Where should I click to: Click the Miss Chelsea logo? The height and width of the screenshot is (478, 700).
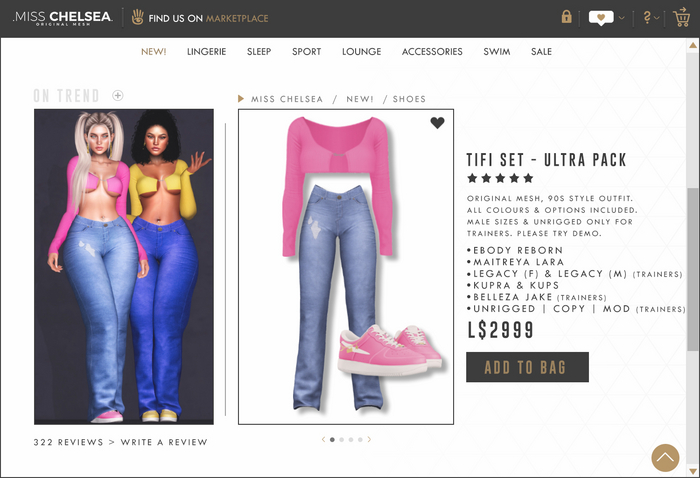(62, 18)
